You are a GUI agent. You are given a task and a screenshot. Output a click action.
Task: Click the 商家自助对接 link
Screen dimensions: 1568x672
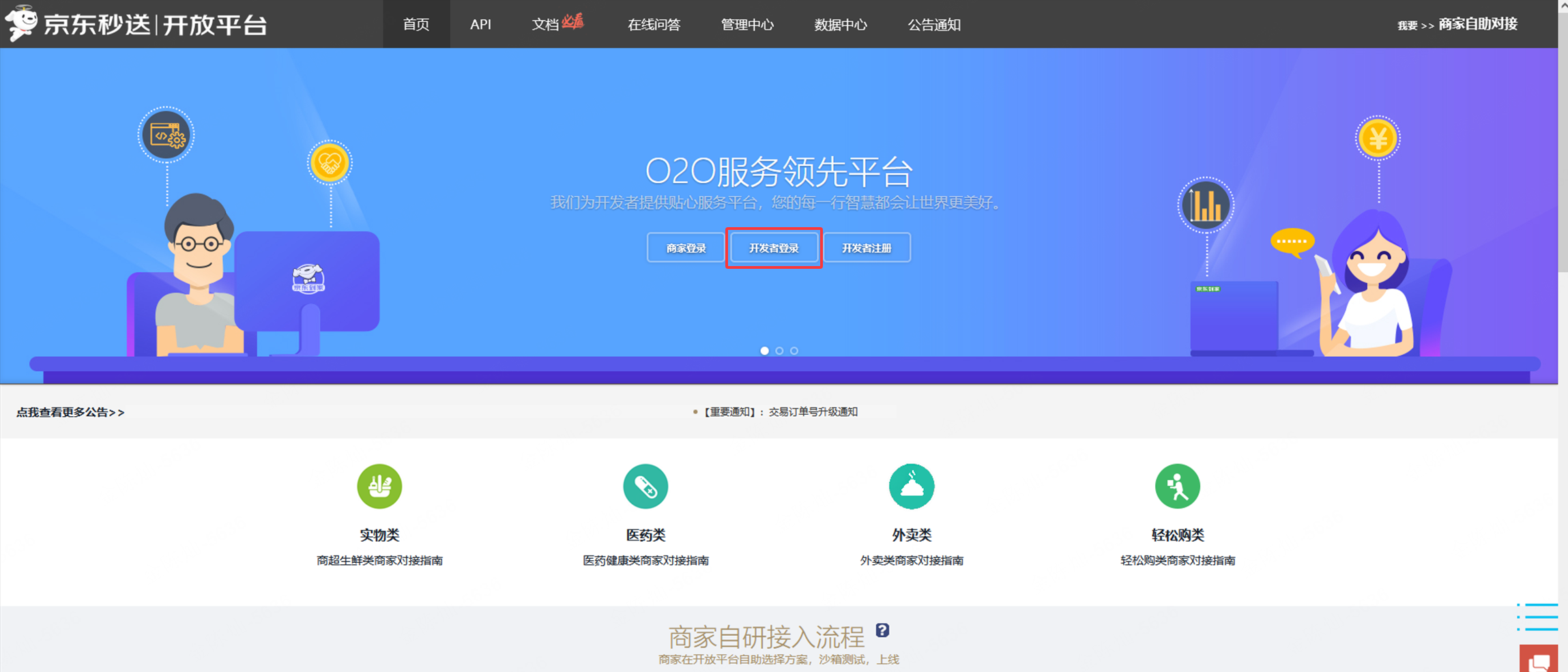pos(1478,25)
